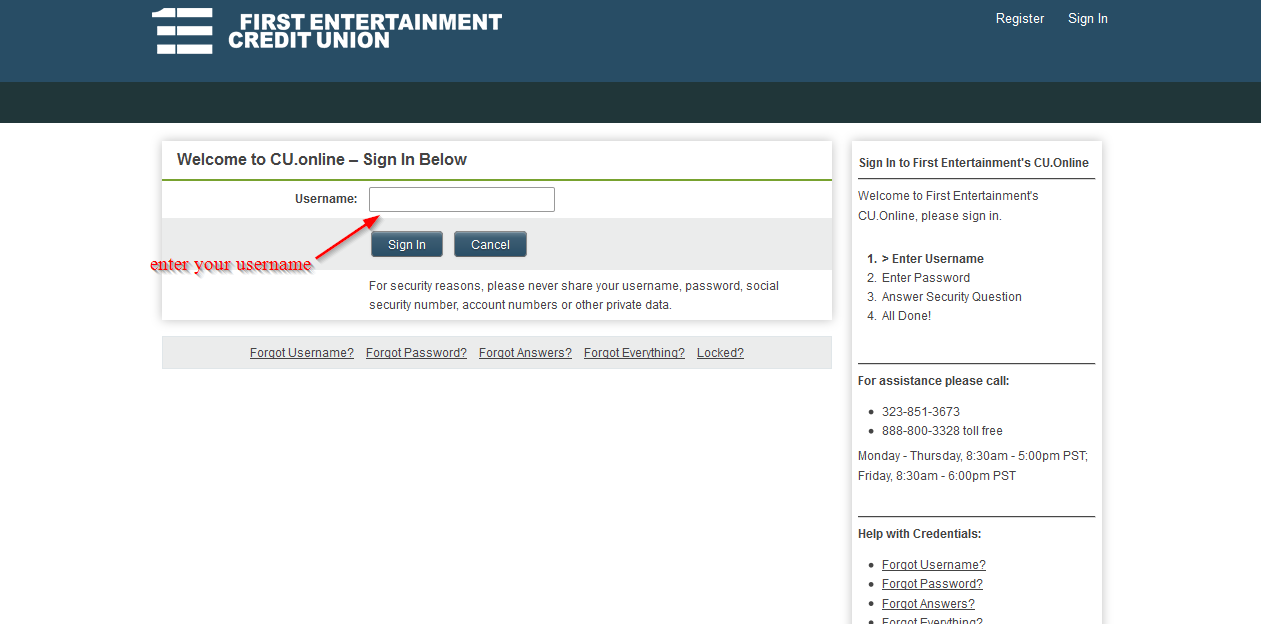The width and height of the screenshot is (1261, 624).
Task: Open Forgot Password? link below sign-in form
Action: (416, 353)
